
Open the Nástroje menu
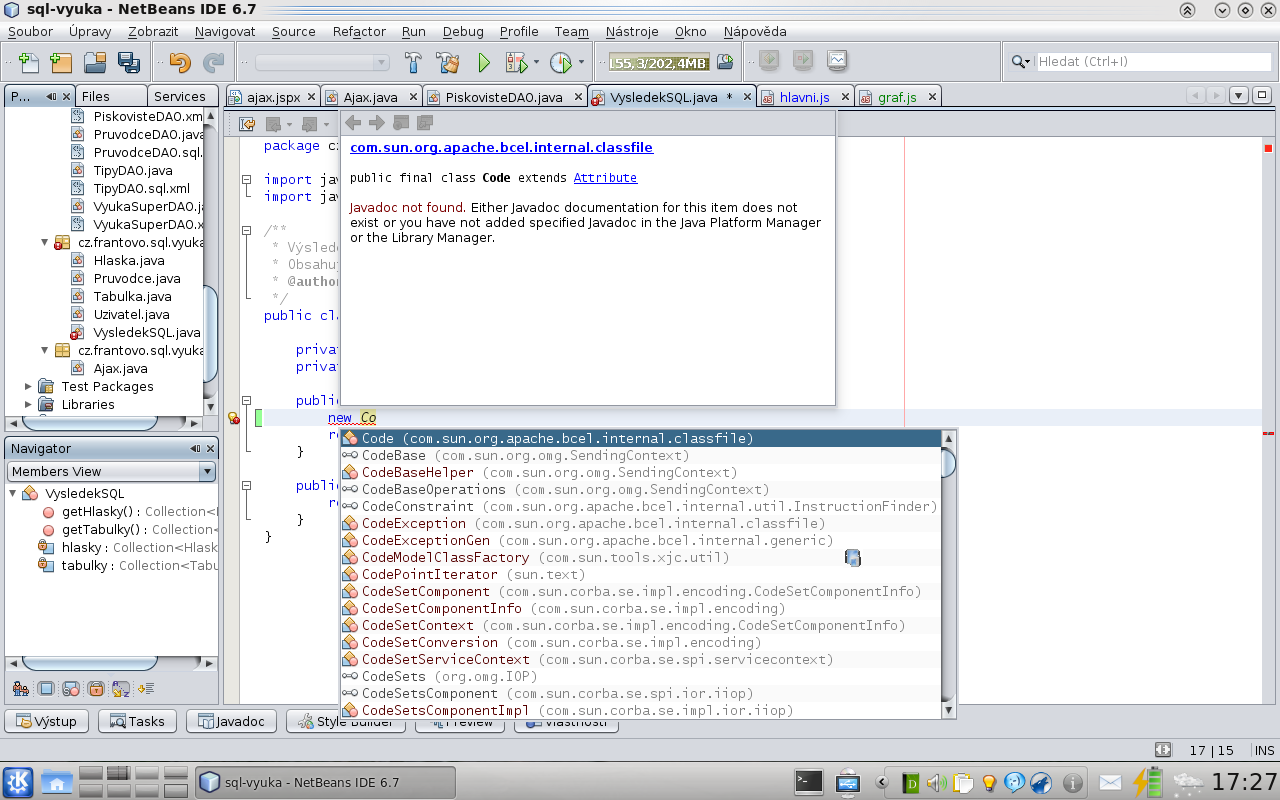coord(632,31)
